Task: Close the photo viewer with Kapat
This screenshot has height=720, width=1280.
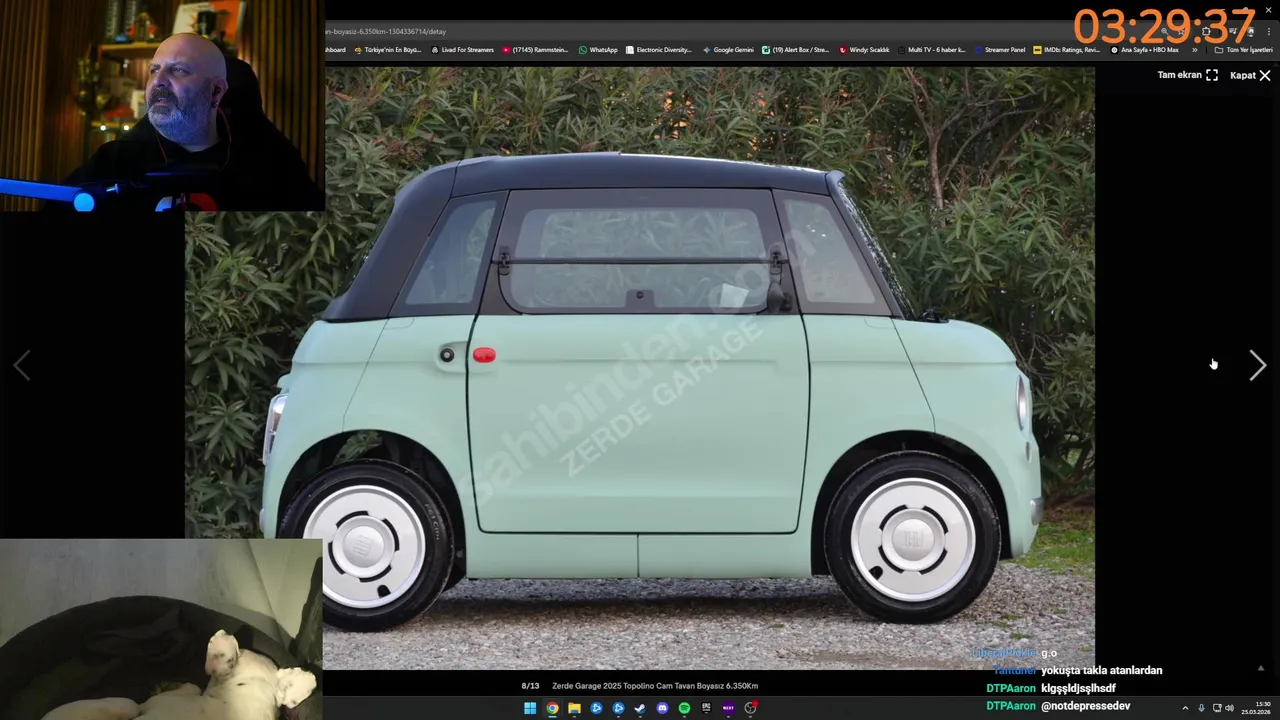Action: (1250, 75)
